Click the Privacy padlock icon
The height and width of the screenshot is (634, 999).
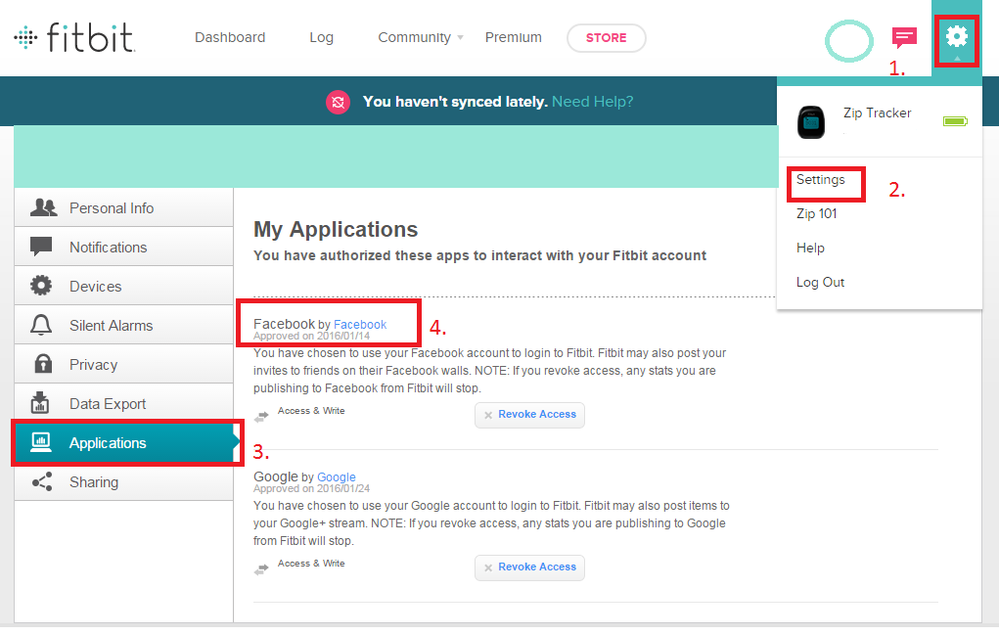pos(43,363)
